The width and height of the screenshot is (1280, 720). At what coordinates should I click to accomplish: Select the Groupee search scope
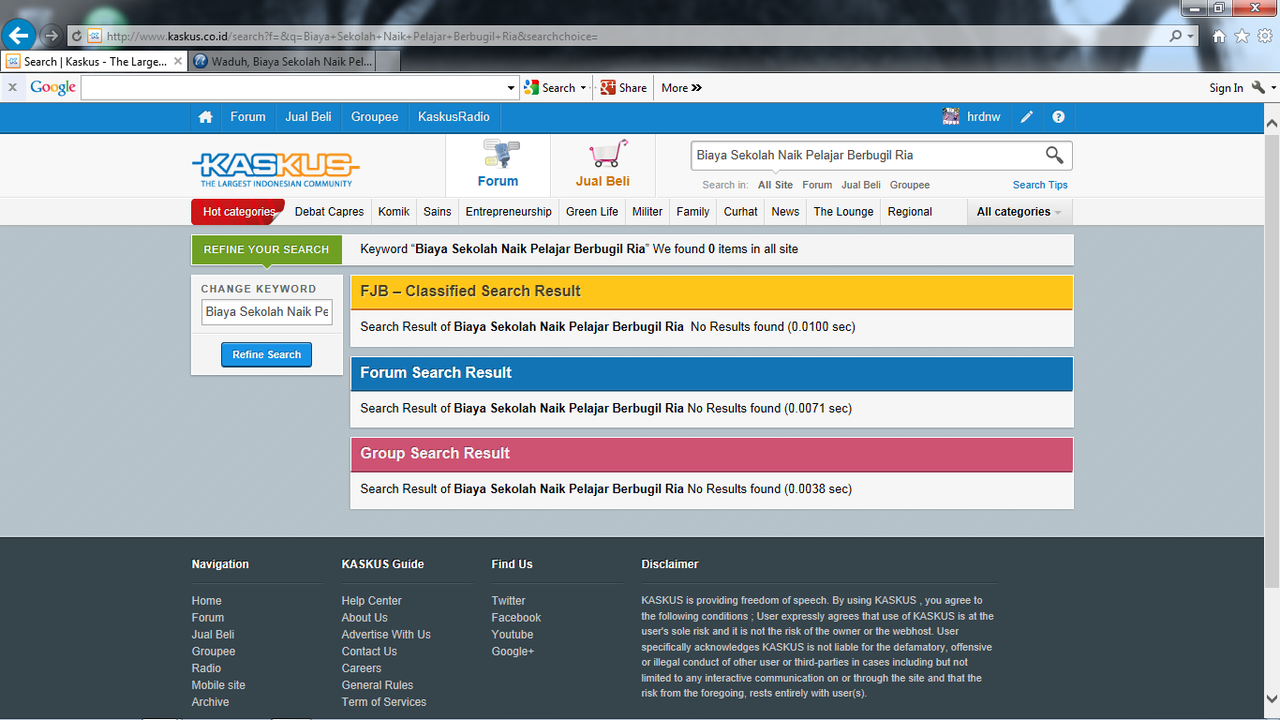coord(910,185)
